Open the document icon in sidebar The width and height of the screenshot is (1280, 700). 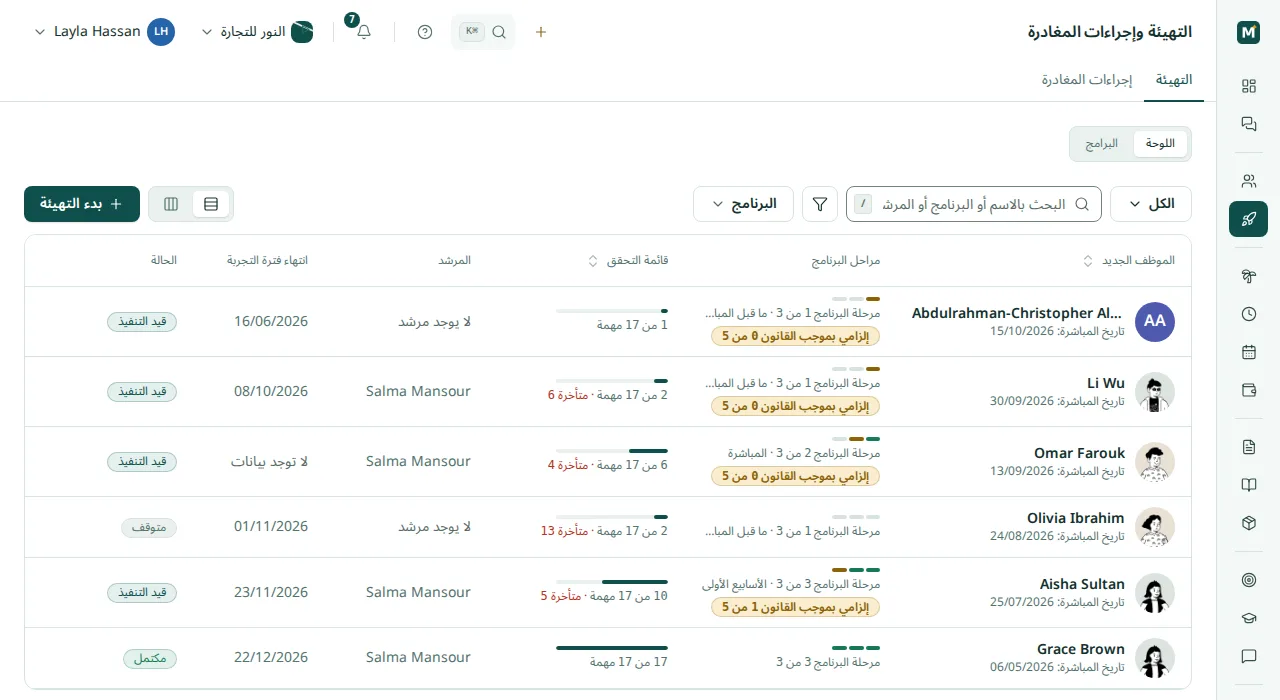1248,447
